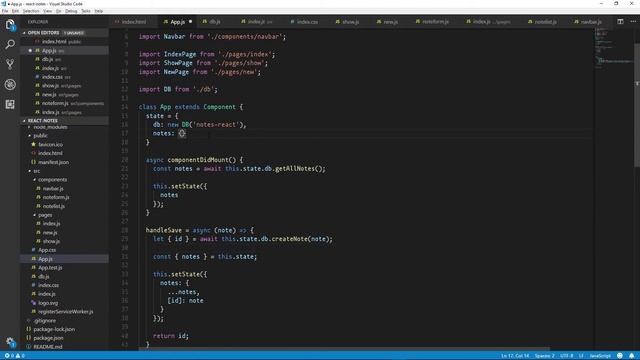Click the UTF-8 encoding indicator

tap(567, 356)
